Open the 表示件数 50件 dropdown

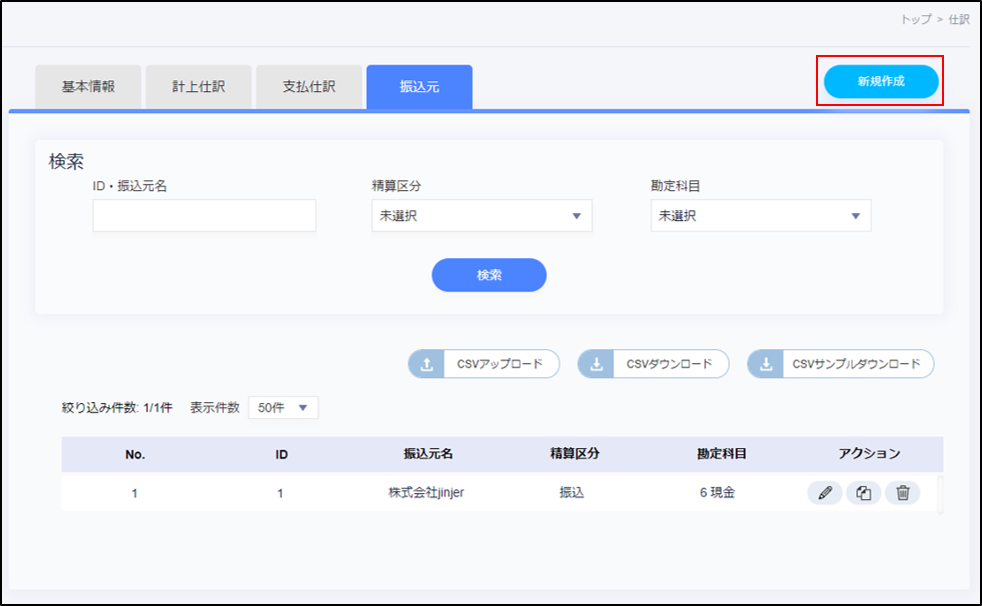click(x=283, y=407)
